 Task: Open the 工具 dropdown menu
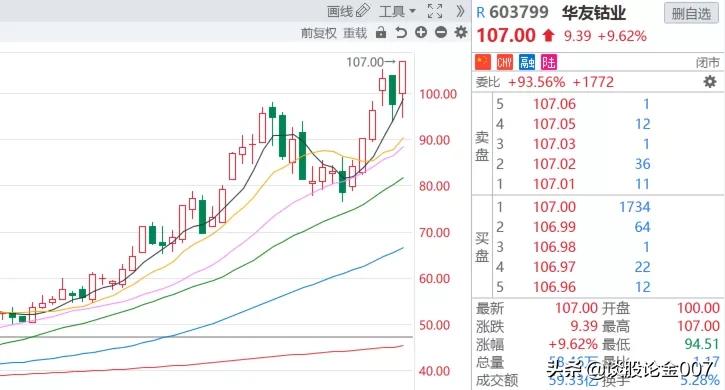click(x=397, y=11)
